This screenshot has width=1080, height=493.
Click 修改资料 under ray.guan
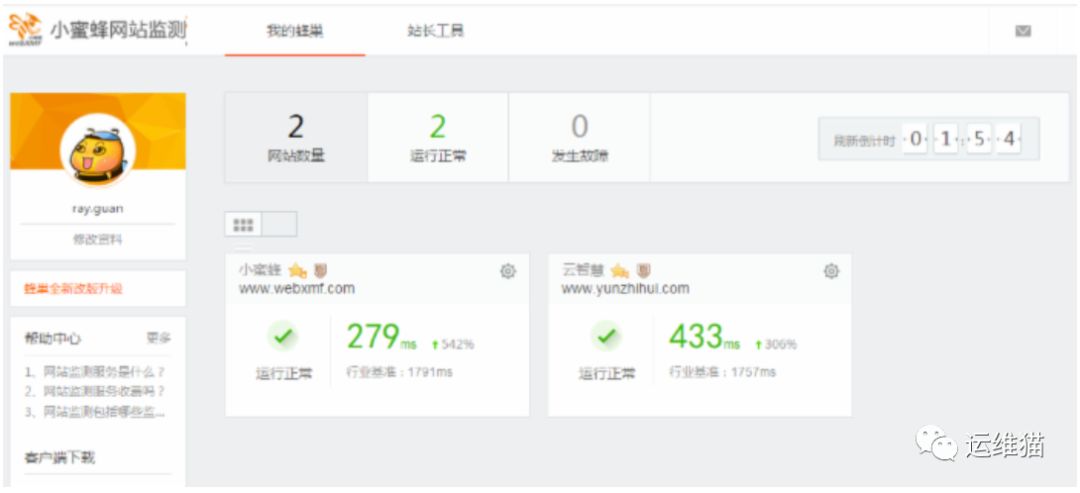(x=97, y=240)
